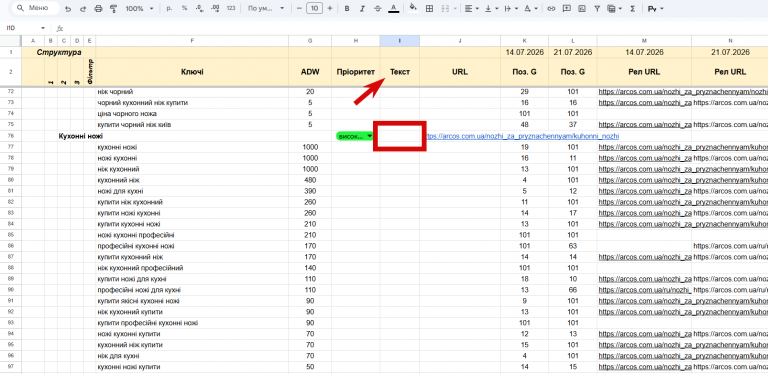Redo the last undone action
The image size is (768, 374).
[82, 8]
